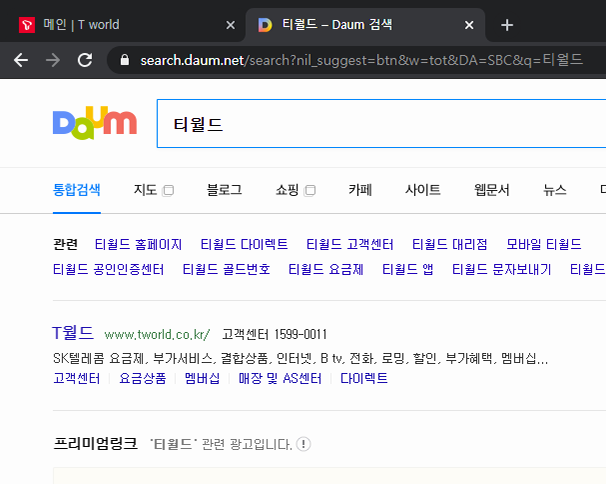Click related search 티월드 골드번호
Screen dimensions: 606x484
coord(226,269)
